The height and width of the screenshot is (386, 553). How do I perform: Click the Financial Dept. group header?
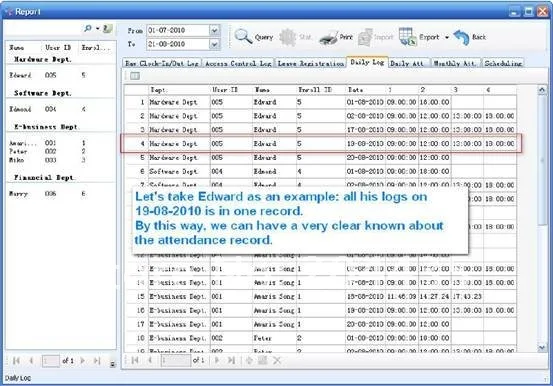(x=44, y=177)
